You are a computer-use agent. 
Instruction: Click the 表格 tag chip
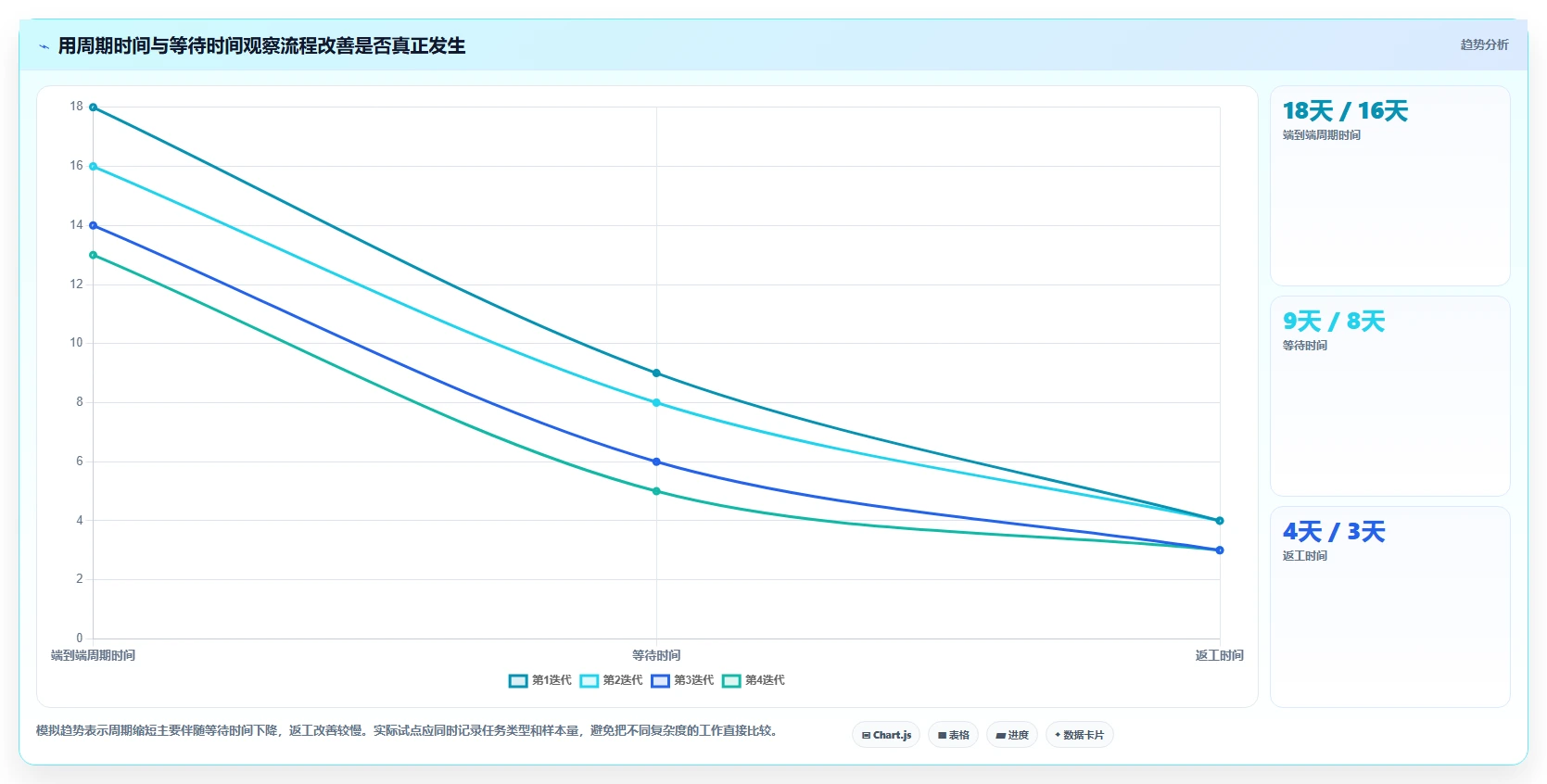click(x=953, y=735)
